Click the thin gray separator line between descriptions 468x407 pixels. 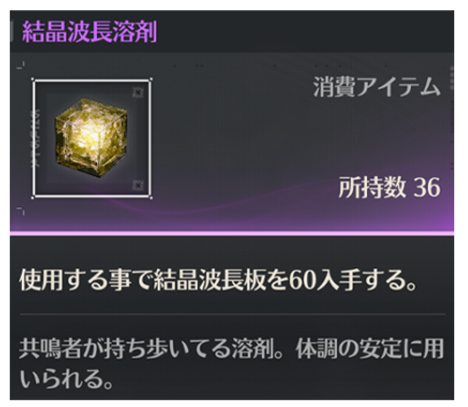232,314
